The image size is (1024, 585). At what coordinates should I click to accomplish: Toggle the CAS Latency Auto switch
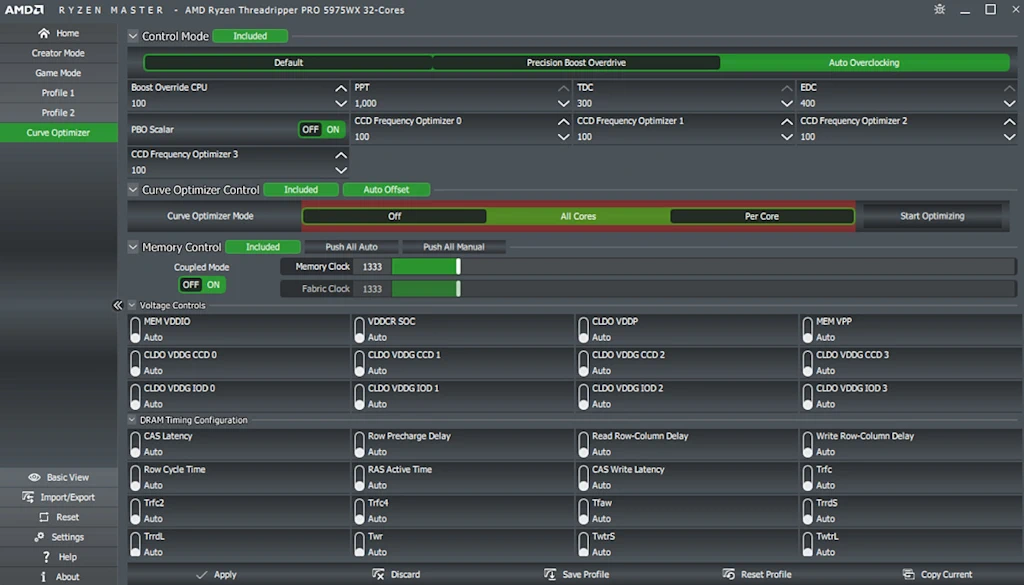click(x=135, y=444)
